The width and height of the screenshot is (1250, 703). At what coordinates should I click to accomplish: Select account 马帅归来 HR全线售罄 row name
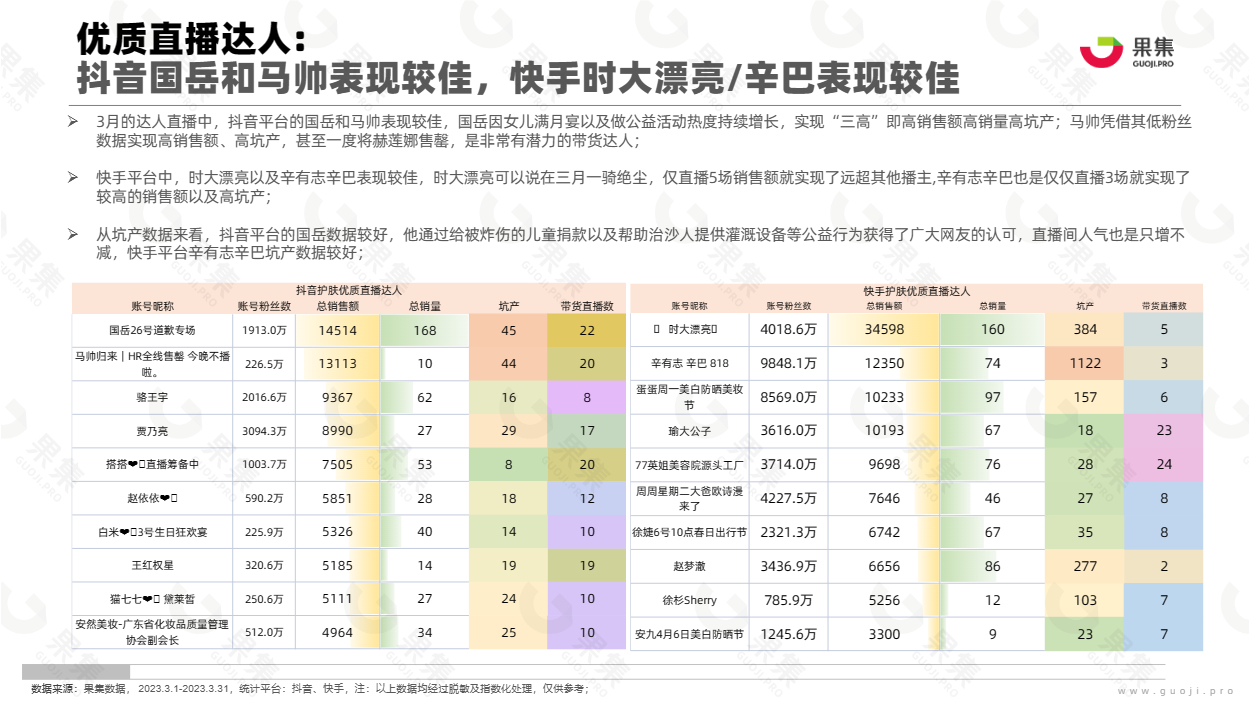(x=152, y=364)
